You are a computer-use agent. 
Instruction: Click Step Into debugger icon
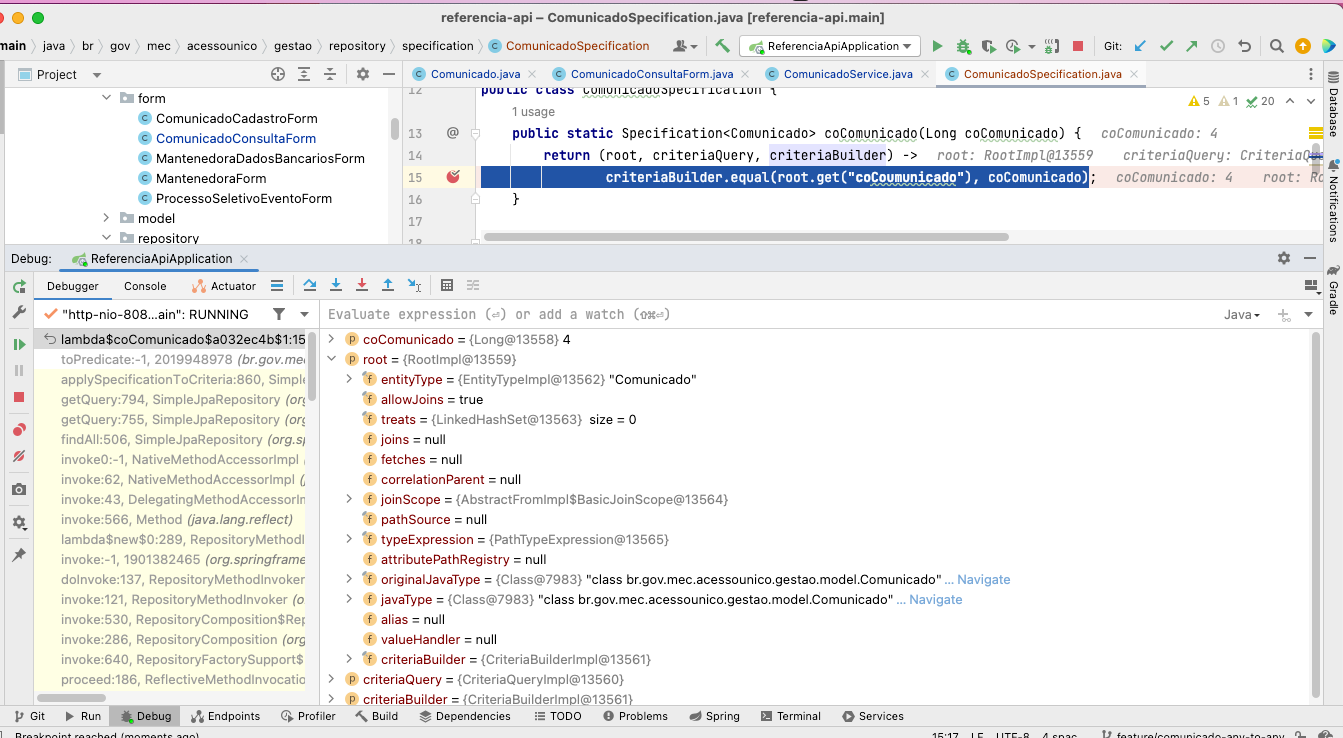336,286
